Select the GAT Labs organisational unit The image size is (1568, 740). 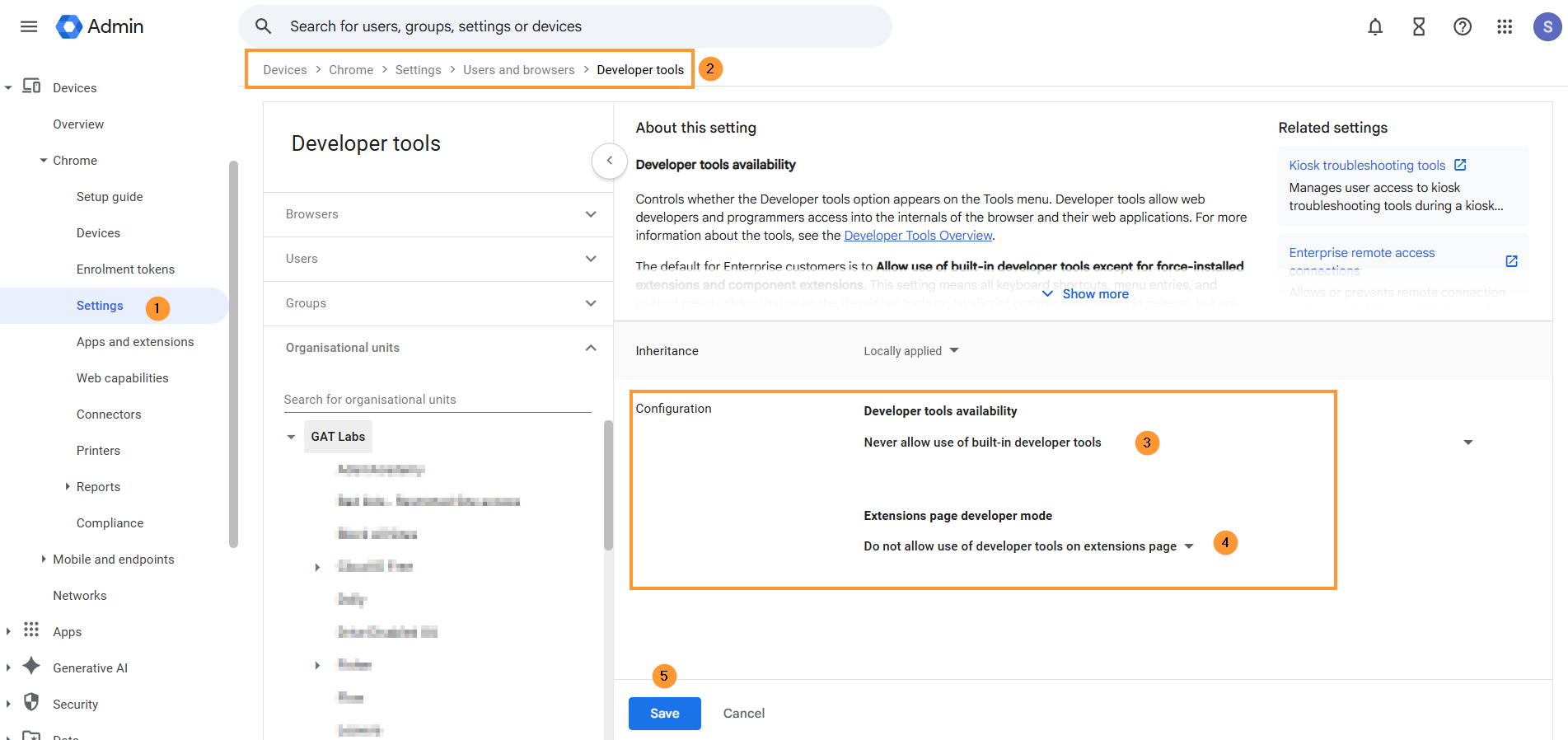coord(338,437)
